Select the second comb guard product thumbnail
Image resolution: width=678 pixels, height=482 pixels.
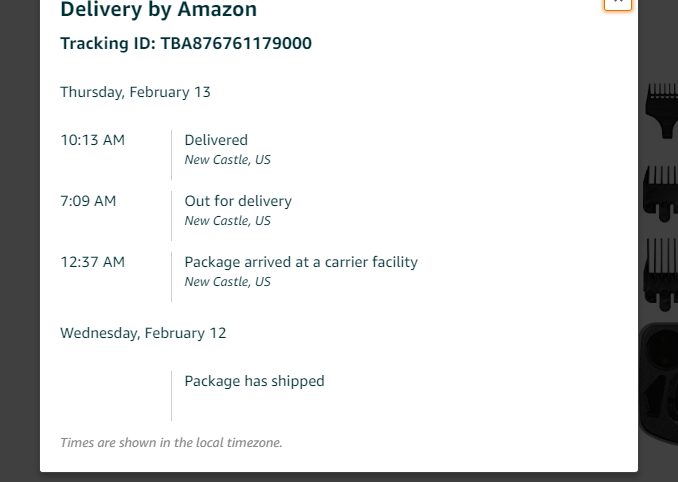pyautogui.click(x=661, y=194)
